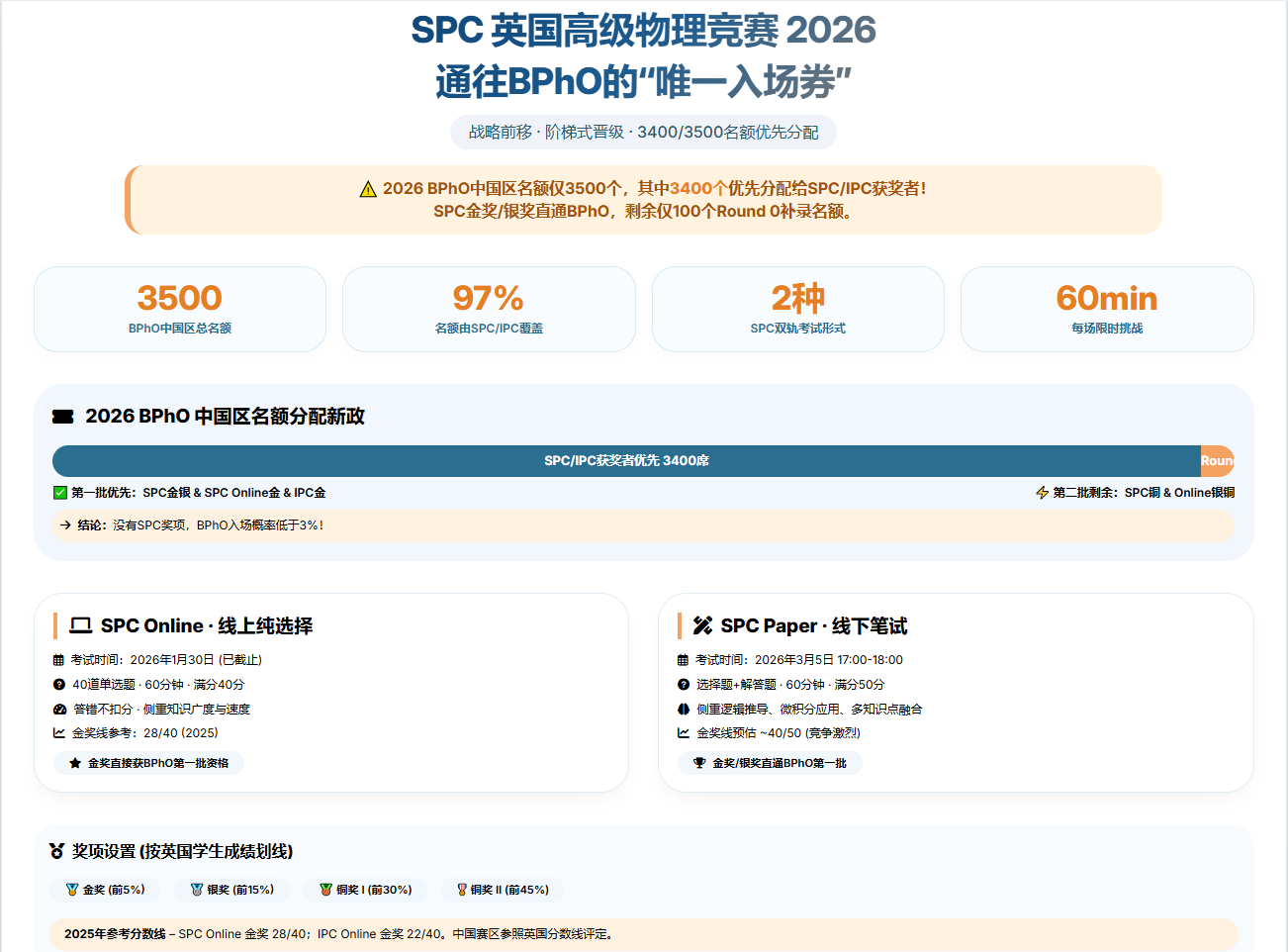Click the chart line icon beside 金奖线预估
This screenshot has height=952, width=1288.
[683, 733]
